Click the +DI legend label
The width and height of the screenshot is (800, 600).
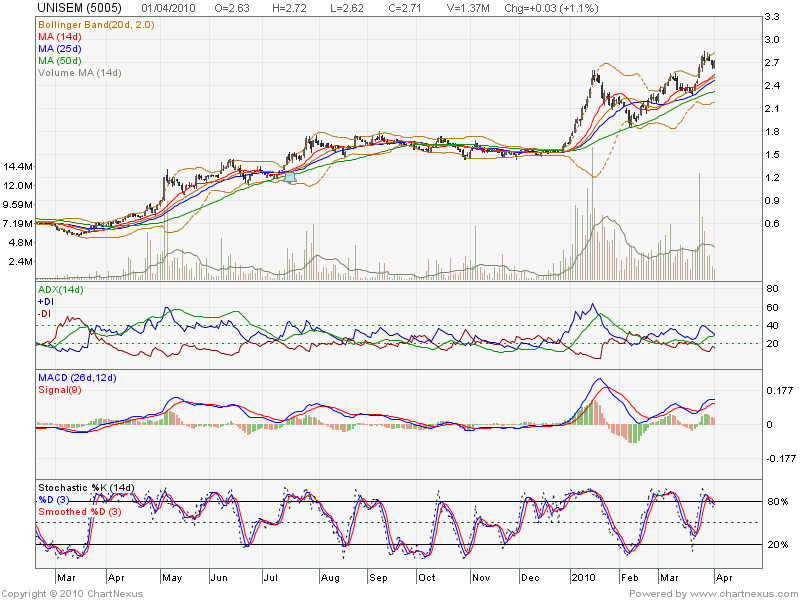point(46,302)
